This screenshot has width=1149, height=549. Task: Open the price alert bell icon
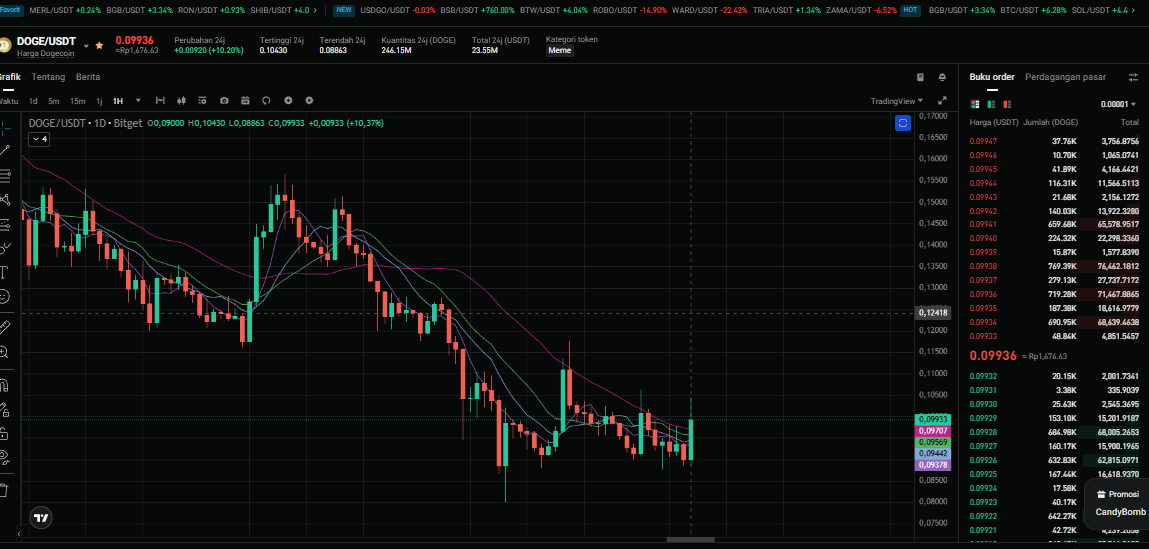pyautogui.click(x=942, y=77)
